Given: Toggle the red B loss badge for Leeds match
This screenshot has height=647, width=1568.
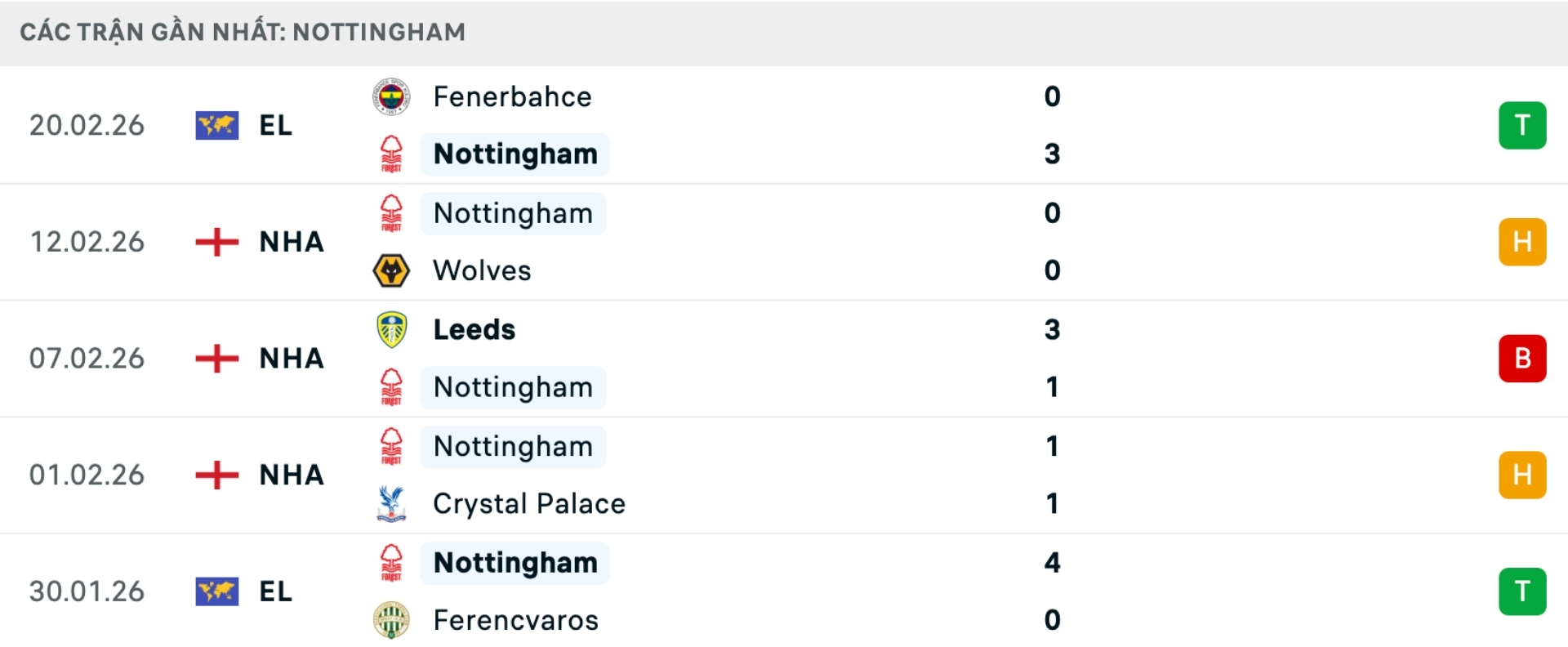Looking at the screenshot, I should click(1522, 358).
